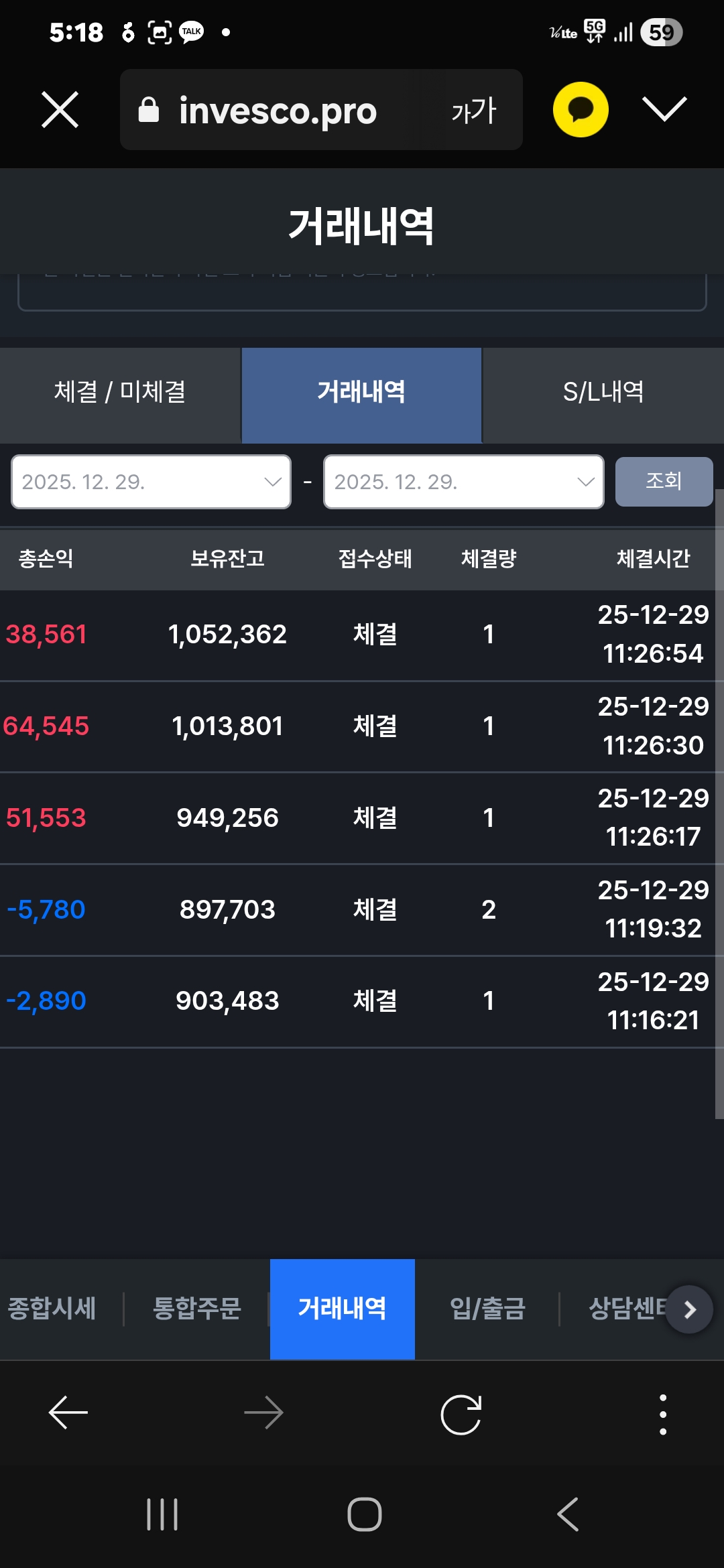Image resolution: width=724 pixels, height=1568 pixels.
Task: Click the 조회 search button
Action: point(664,481)
